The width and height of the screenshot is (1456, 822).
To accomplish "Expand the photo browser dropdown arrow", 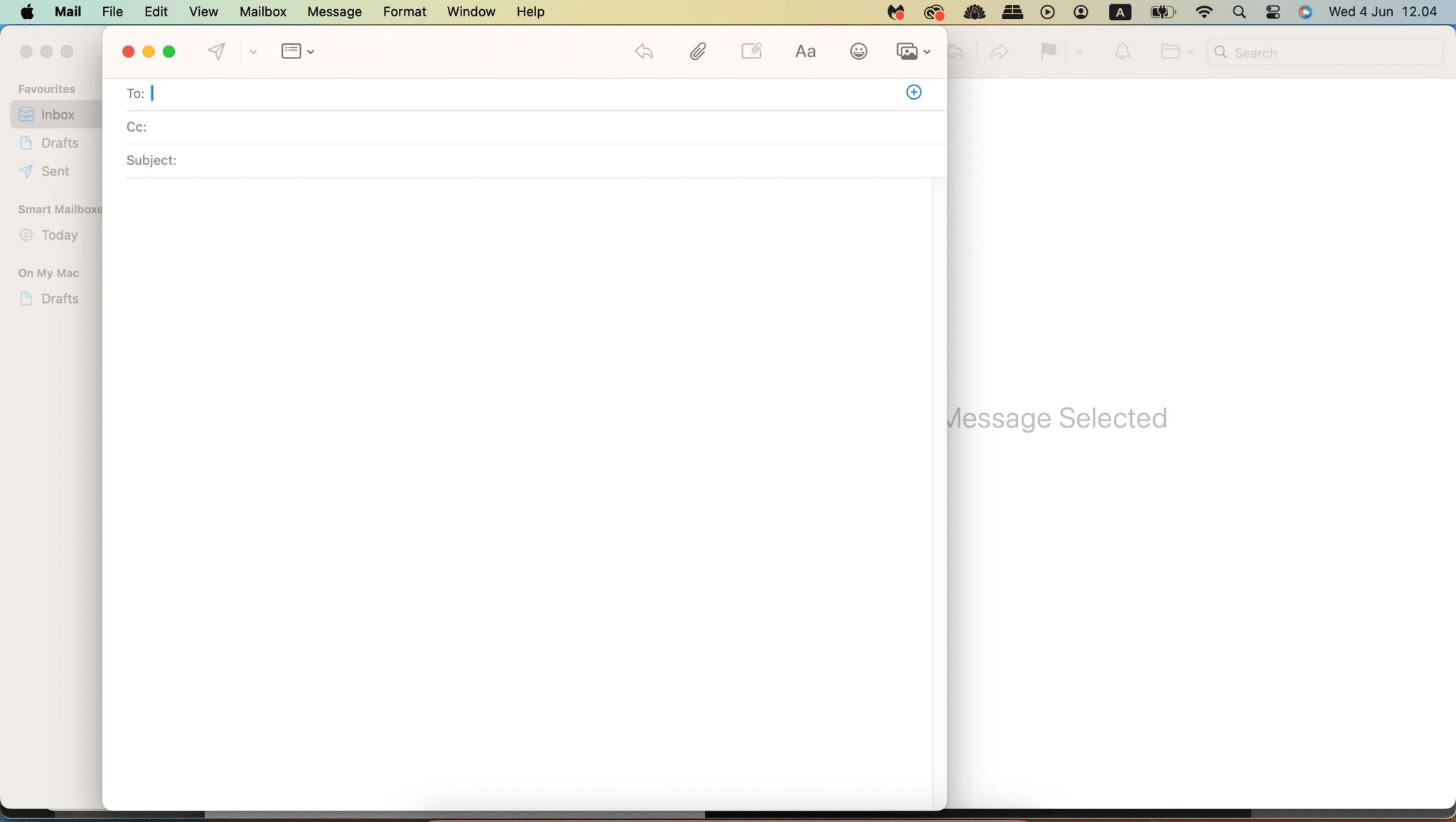I will pyautogui.click(x=925, y=51).
